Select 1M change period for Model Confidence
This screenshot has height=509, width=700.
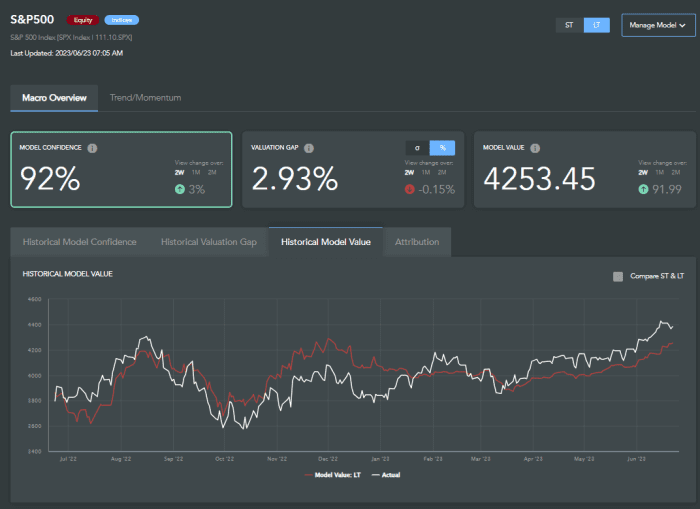(198, 172)
